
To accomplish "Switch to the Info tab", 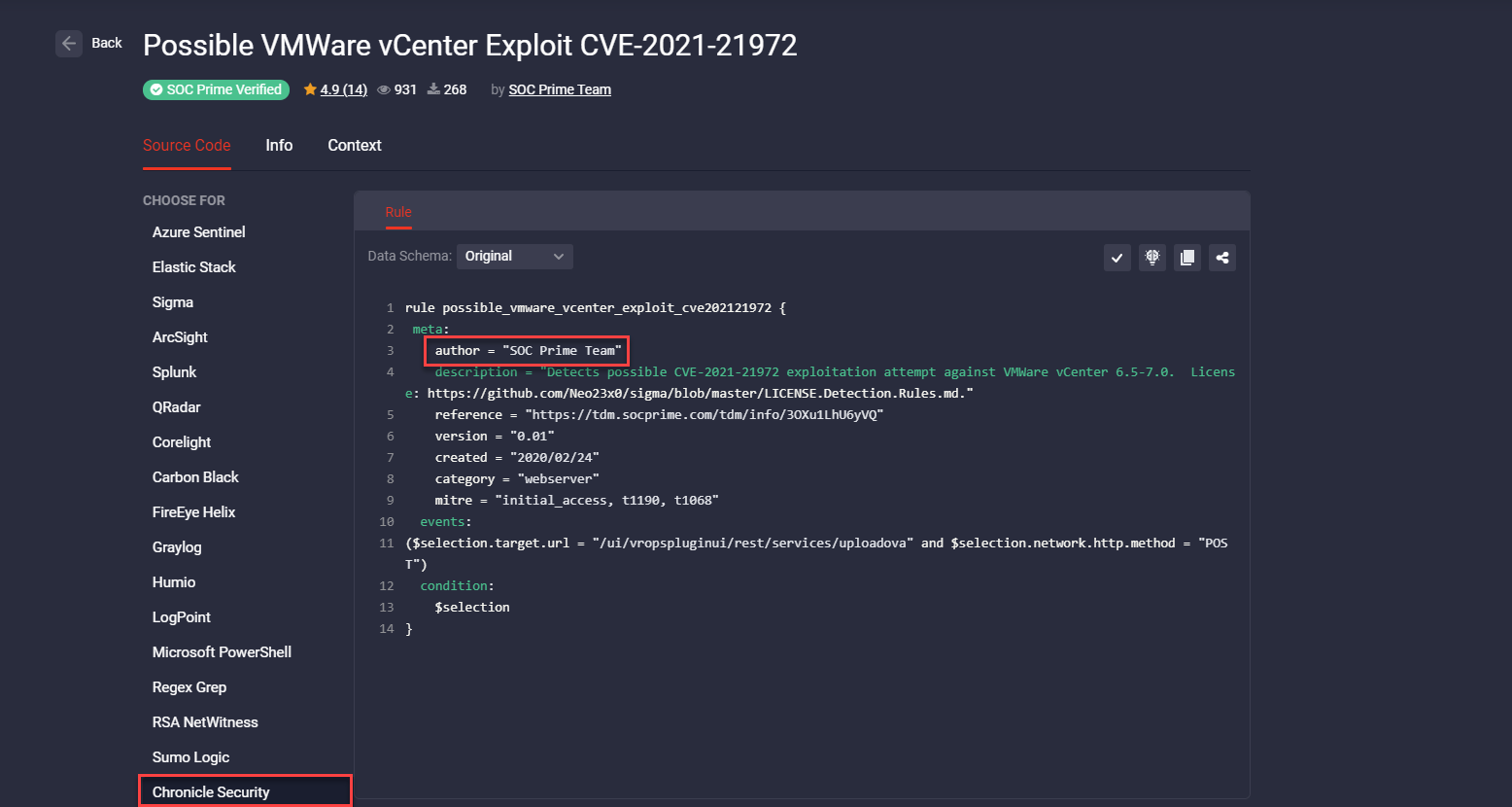I will [278, 145].
